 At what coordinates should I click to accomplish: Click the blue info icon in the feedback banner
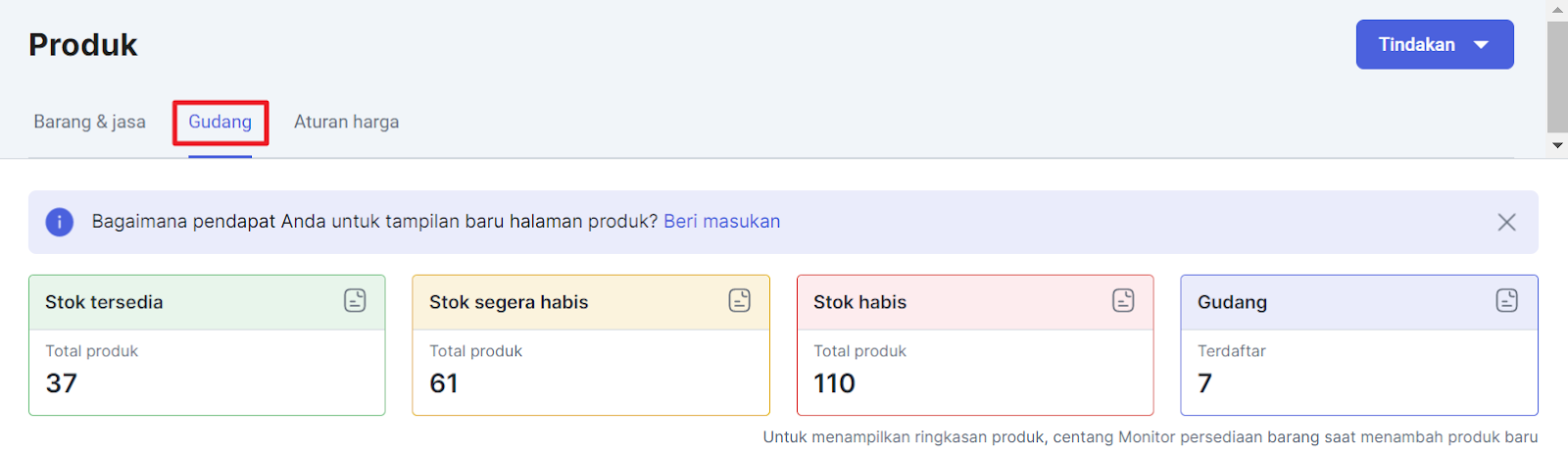60,222
